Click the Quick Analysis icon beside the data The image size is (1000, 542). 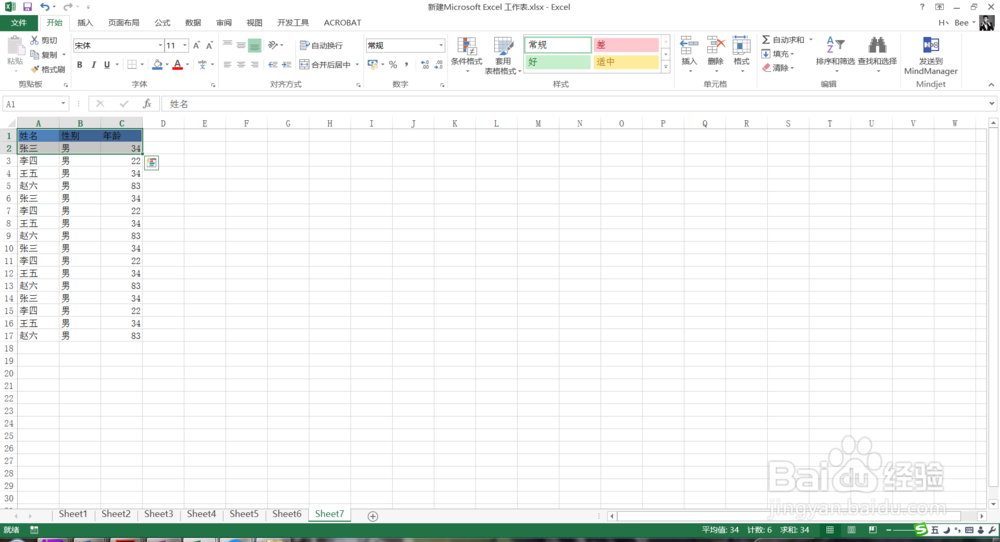151,163
